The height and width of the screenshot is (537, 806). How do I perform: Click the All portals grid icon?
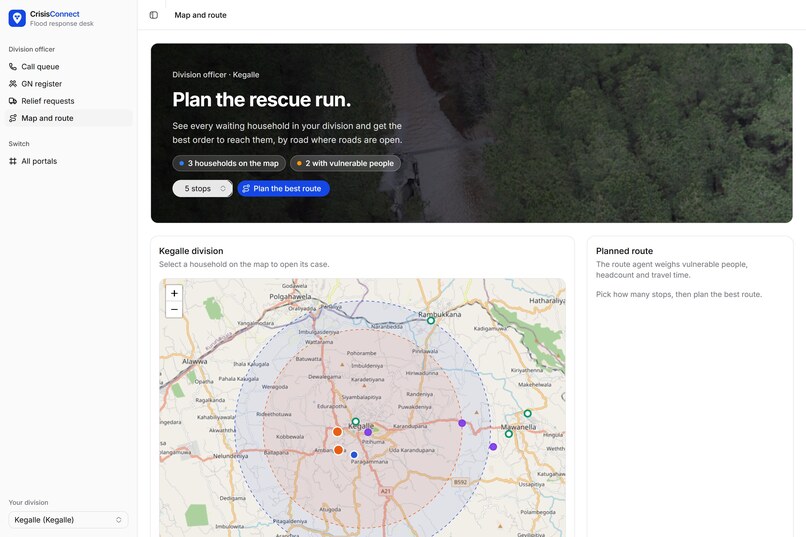pos(13,161)
